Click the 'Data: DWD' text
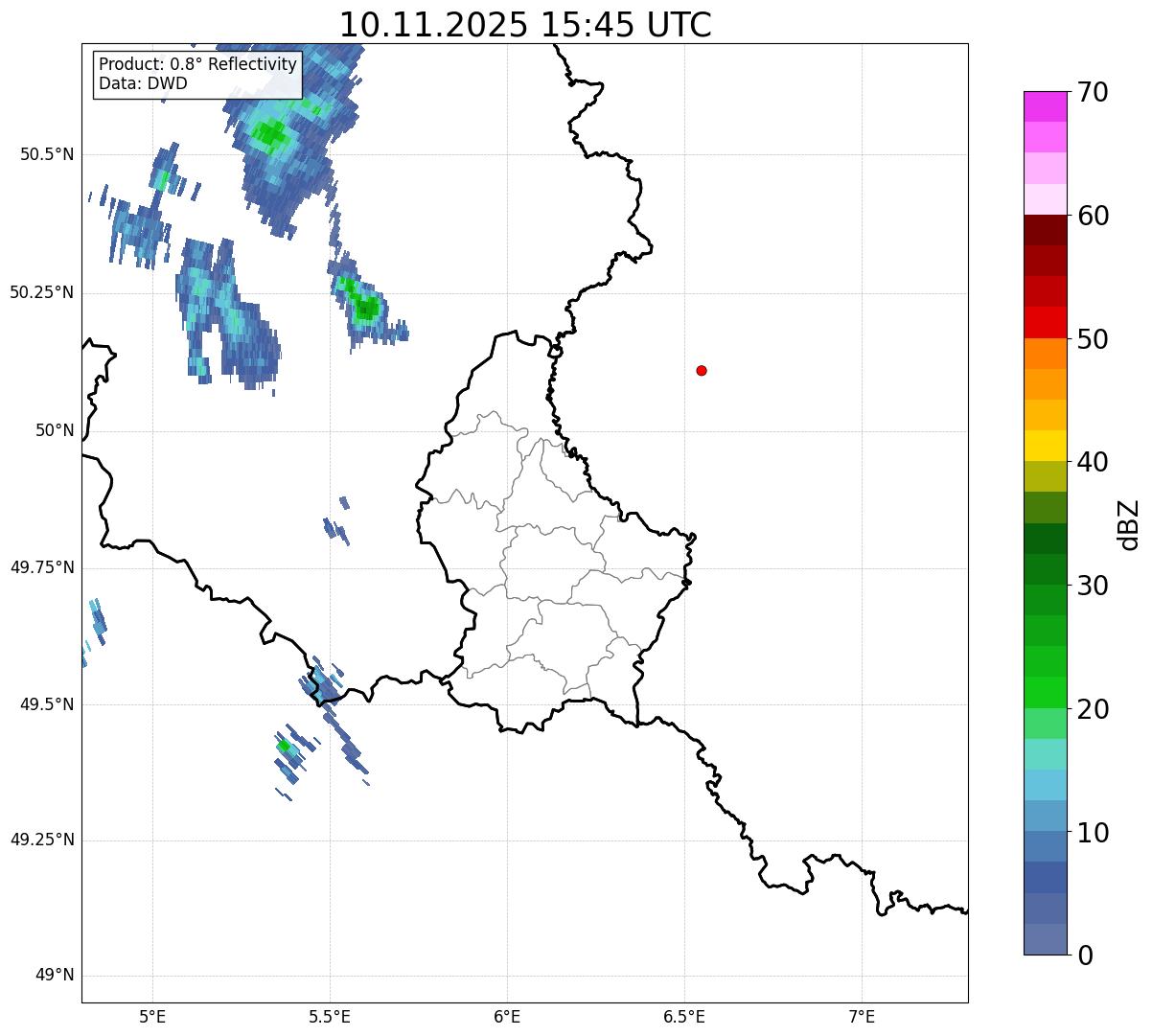 [x=143, y=83]
